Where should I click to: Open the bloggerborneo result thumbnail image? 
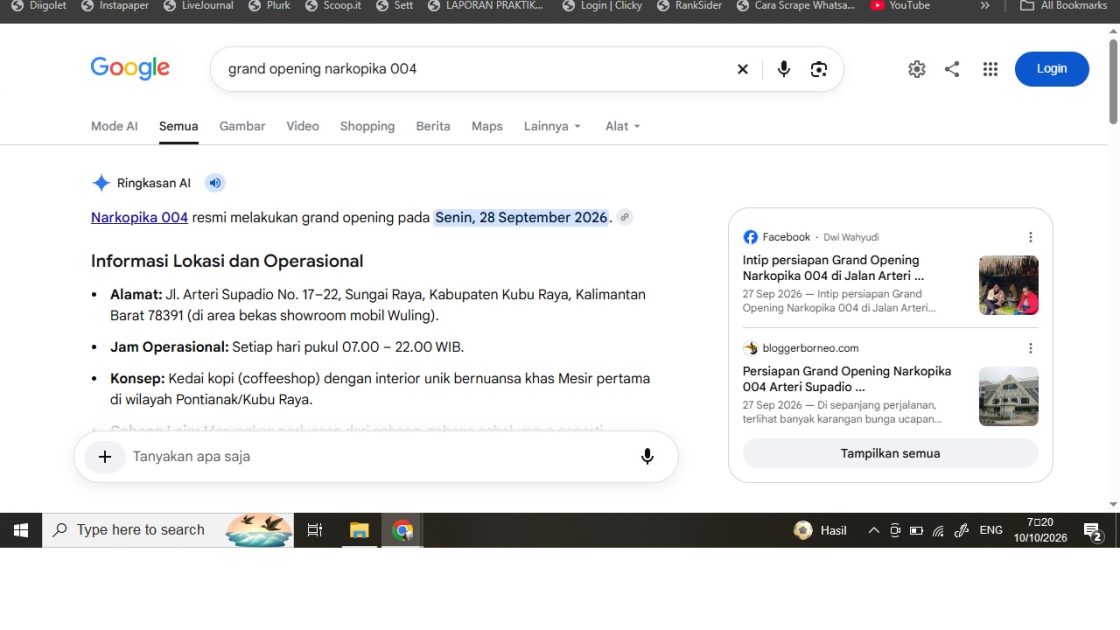pos(1009,396)
